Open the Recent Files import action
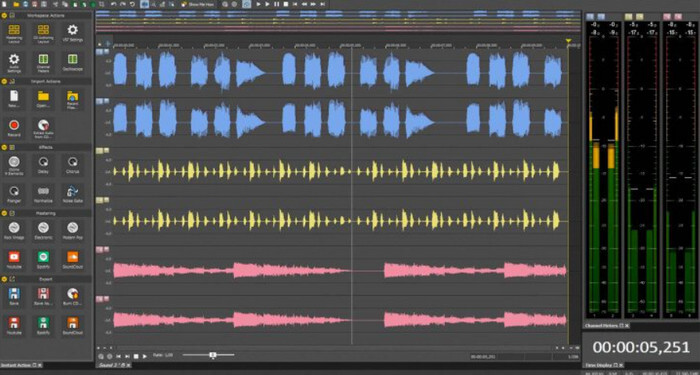Viewport: 700px width, 375px height. [72, 99]
